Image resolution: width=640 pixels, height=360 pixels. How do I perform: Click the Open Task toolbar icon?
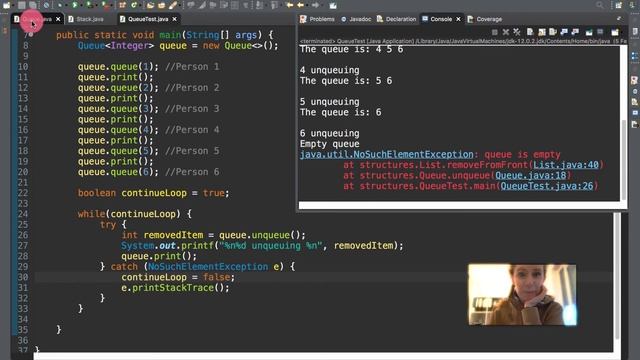[162, 5]
